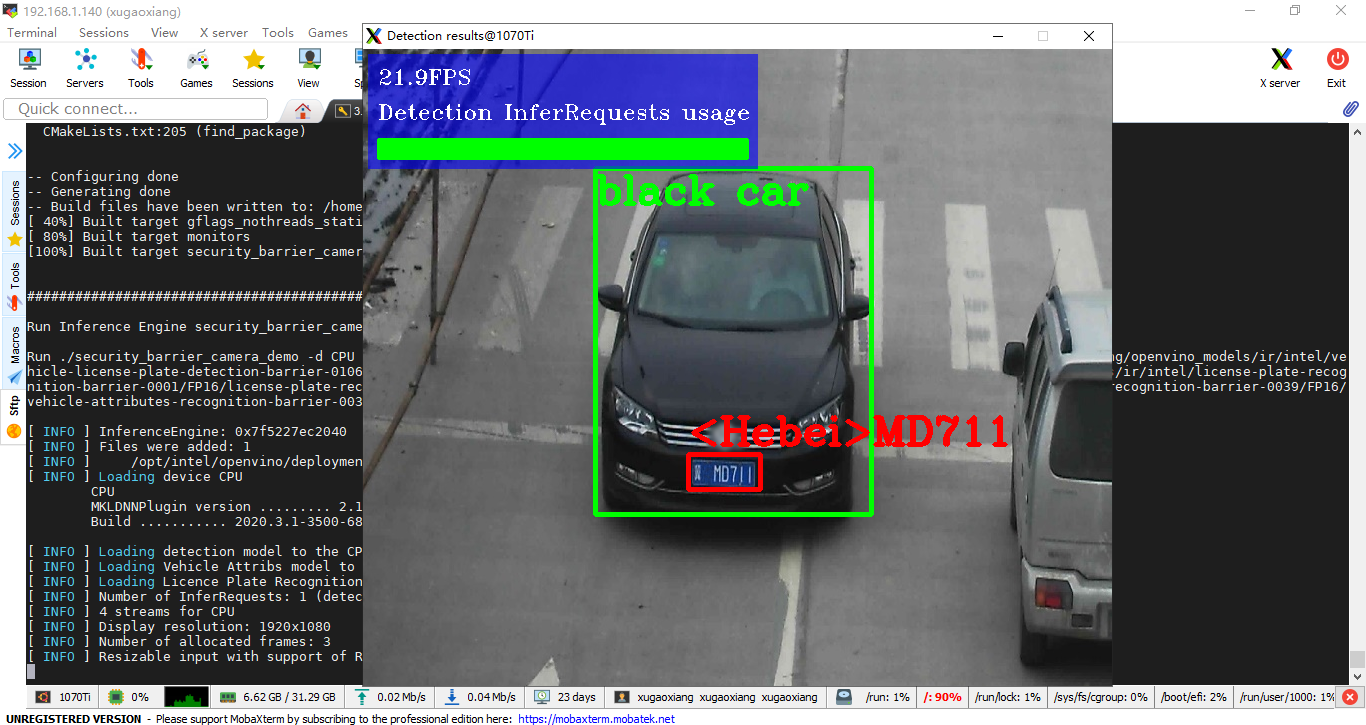Click the paperclip attachment icon
1366x725 pixels.
tap(1350, 108)
